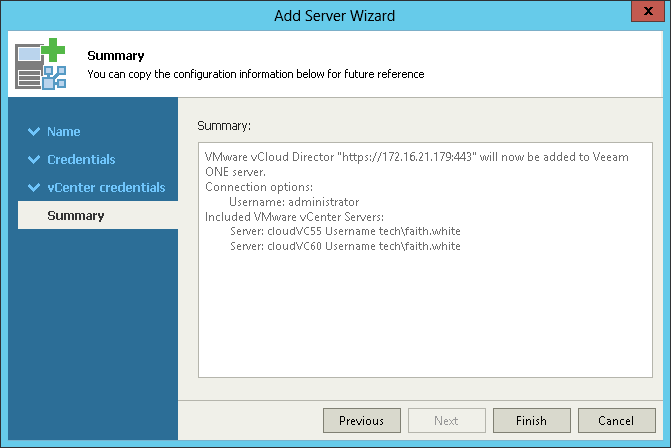Click the checkmark icon beside Name
671x448 pixels.
(x=34, y=131)
